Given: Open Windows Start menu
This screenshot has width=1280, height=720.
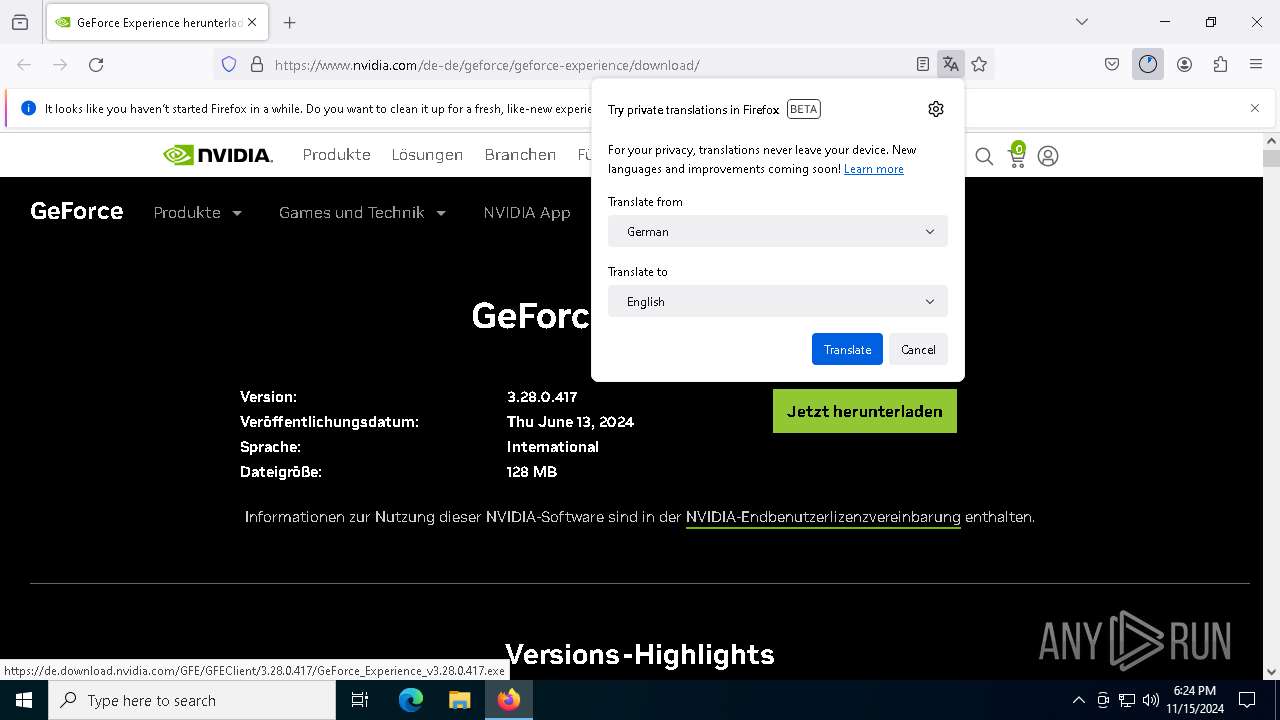Looking at the screenshot, I should click(24, 700).
